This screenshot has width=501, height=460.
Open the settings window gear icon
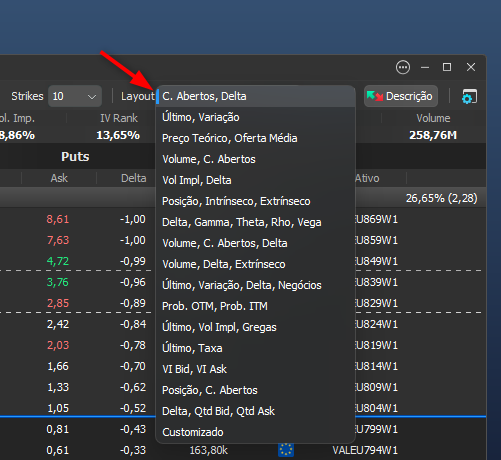(469, 96)
